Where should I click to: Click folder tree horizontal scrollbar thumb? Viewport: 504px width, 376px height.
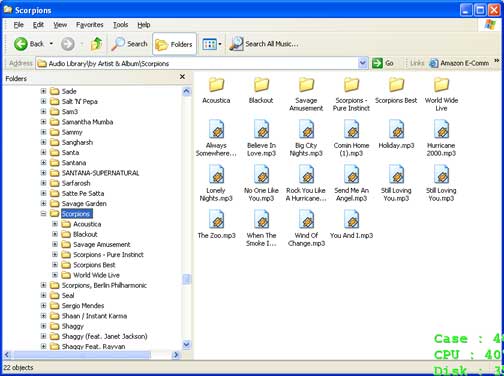point(82,355)
